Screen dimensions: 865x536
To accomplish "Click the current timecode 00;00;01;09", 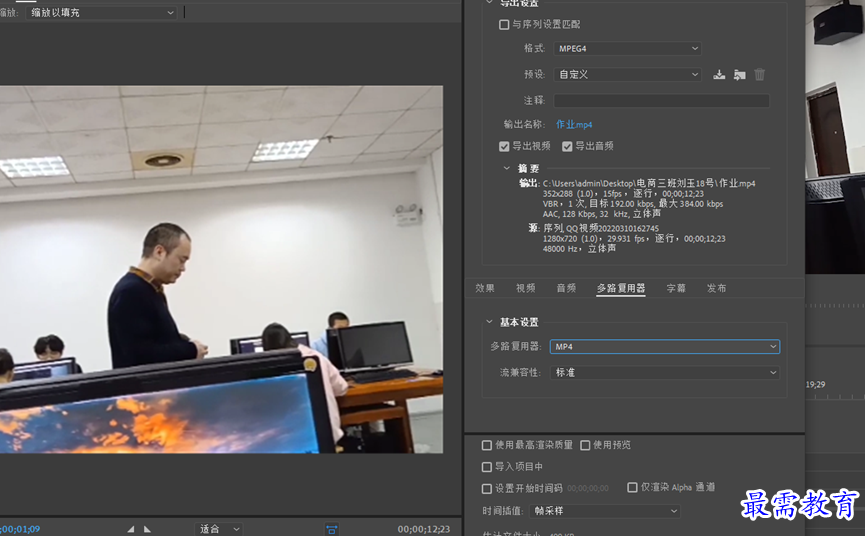I will [20, 529].
